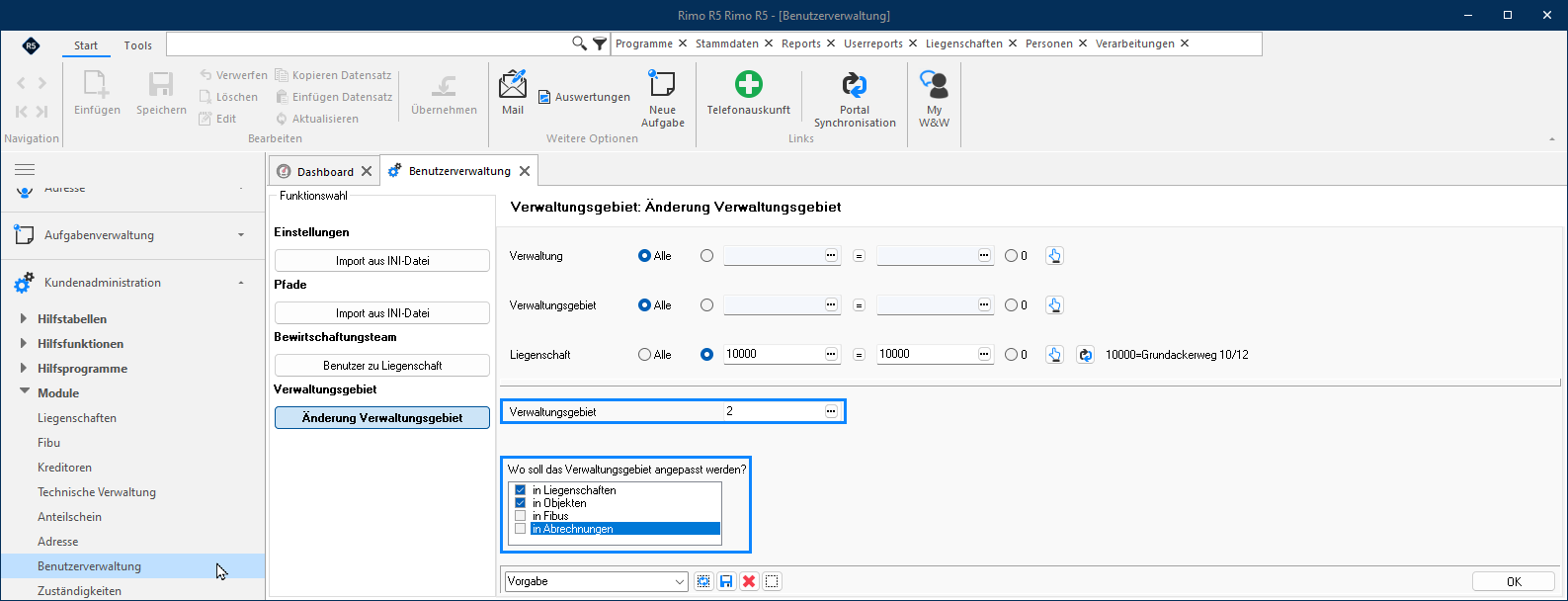1568x601 pixels.
Task: Start Portal Synchronisation
Action: click(855, 99)
